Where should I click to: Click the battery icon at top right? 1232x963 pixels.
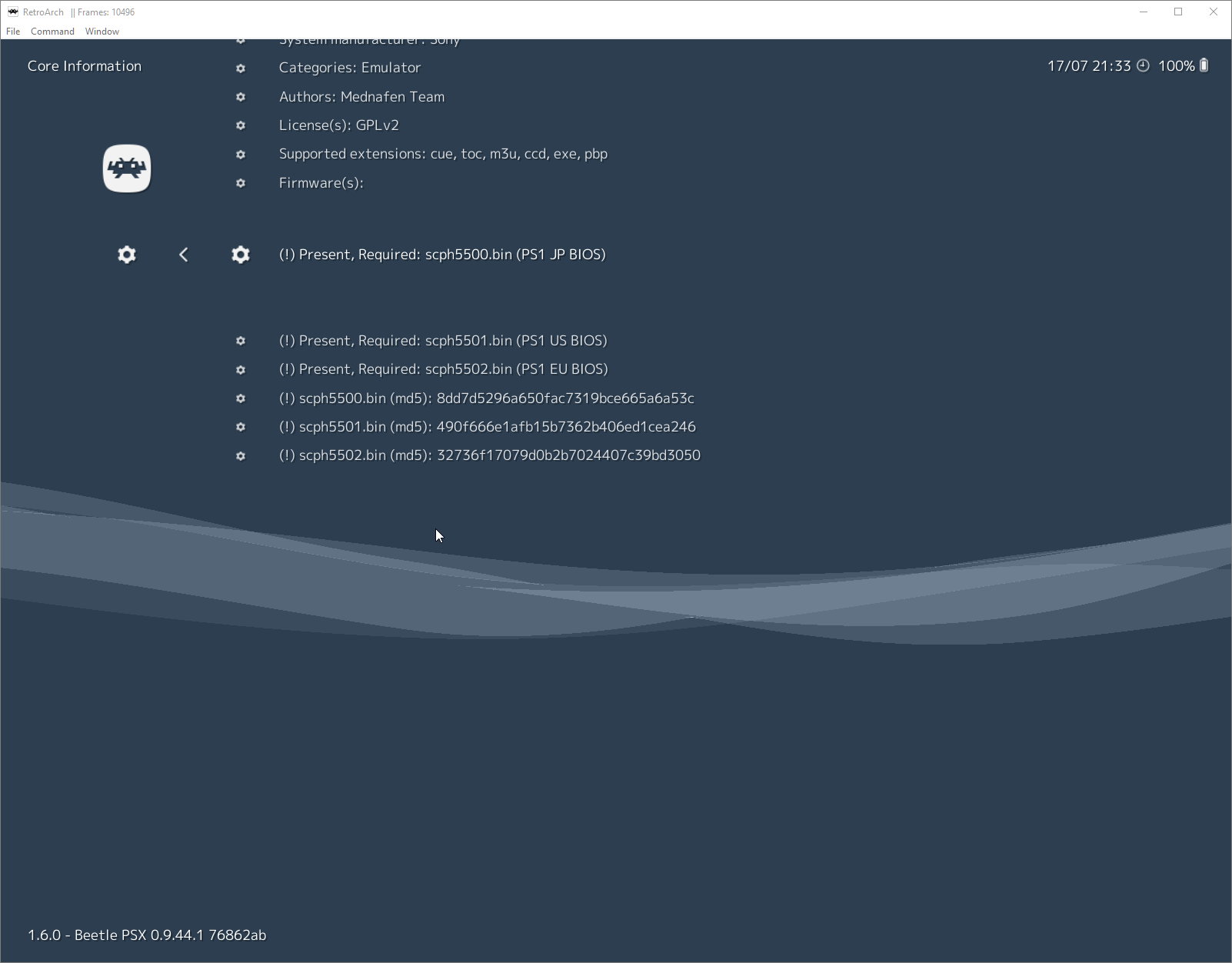pos(1204,65)
